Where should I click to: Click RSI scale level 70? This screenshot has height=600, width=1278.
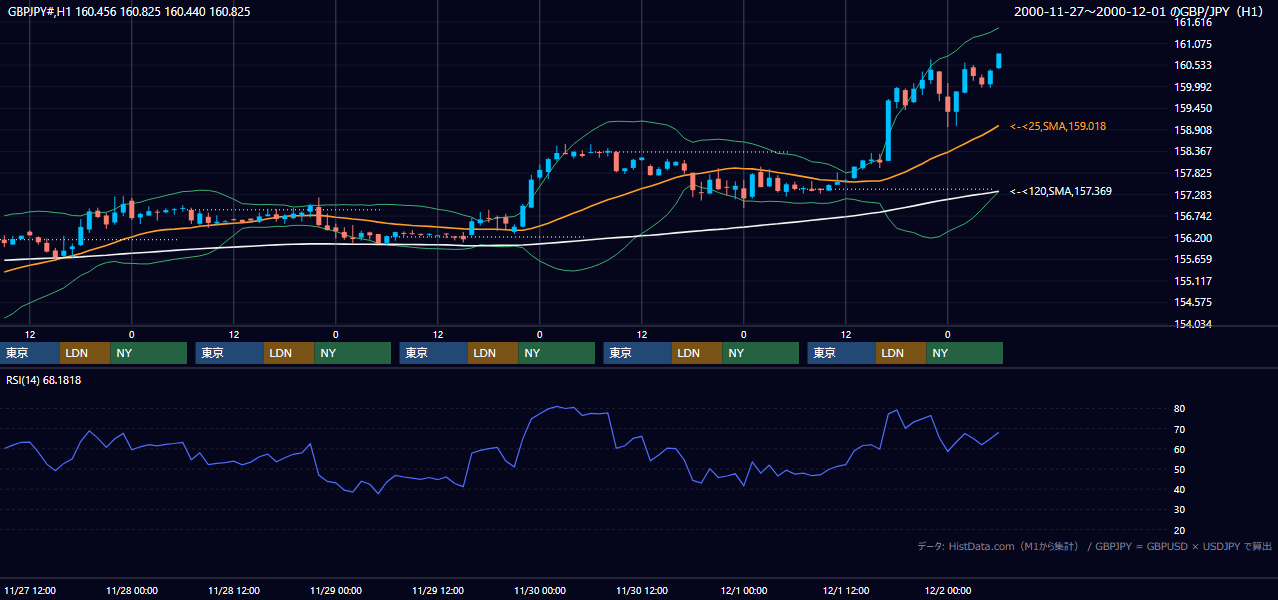[1180, 429]
